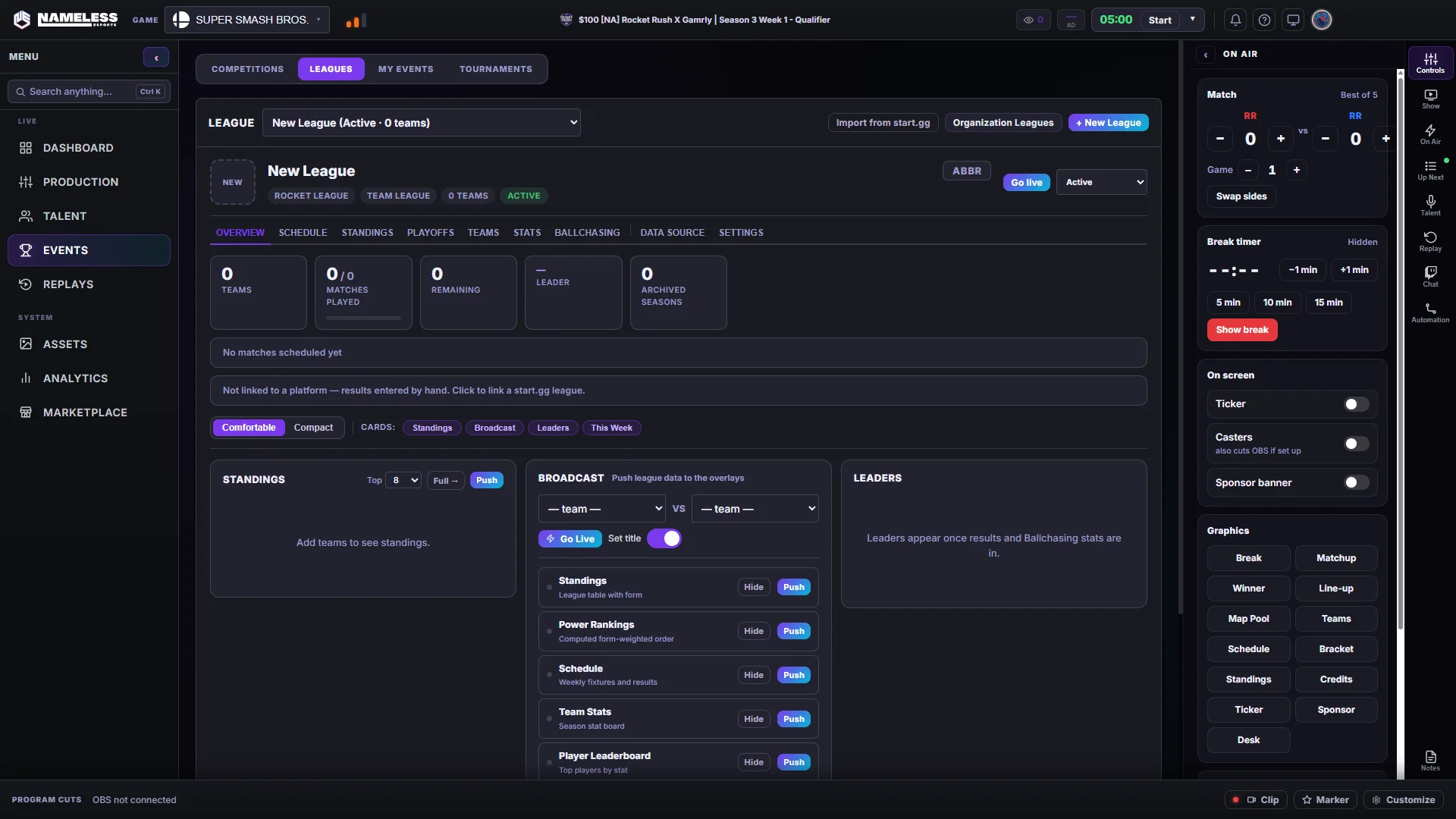
Task: Collapse the menu sidebar chevron
Action: tap(156, 58)
